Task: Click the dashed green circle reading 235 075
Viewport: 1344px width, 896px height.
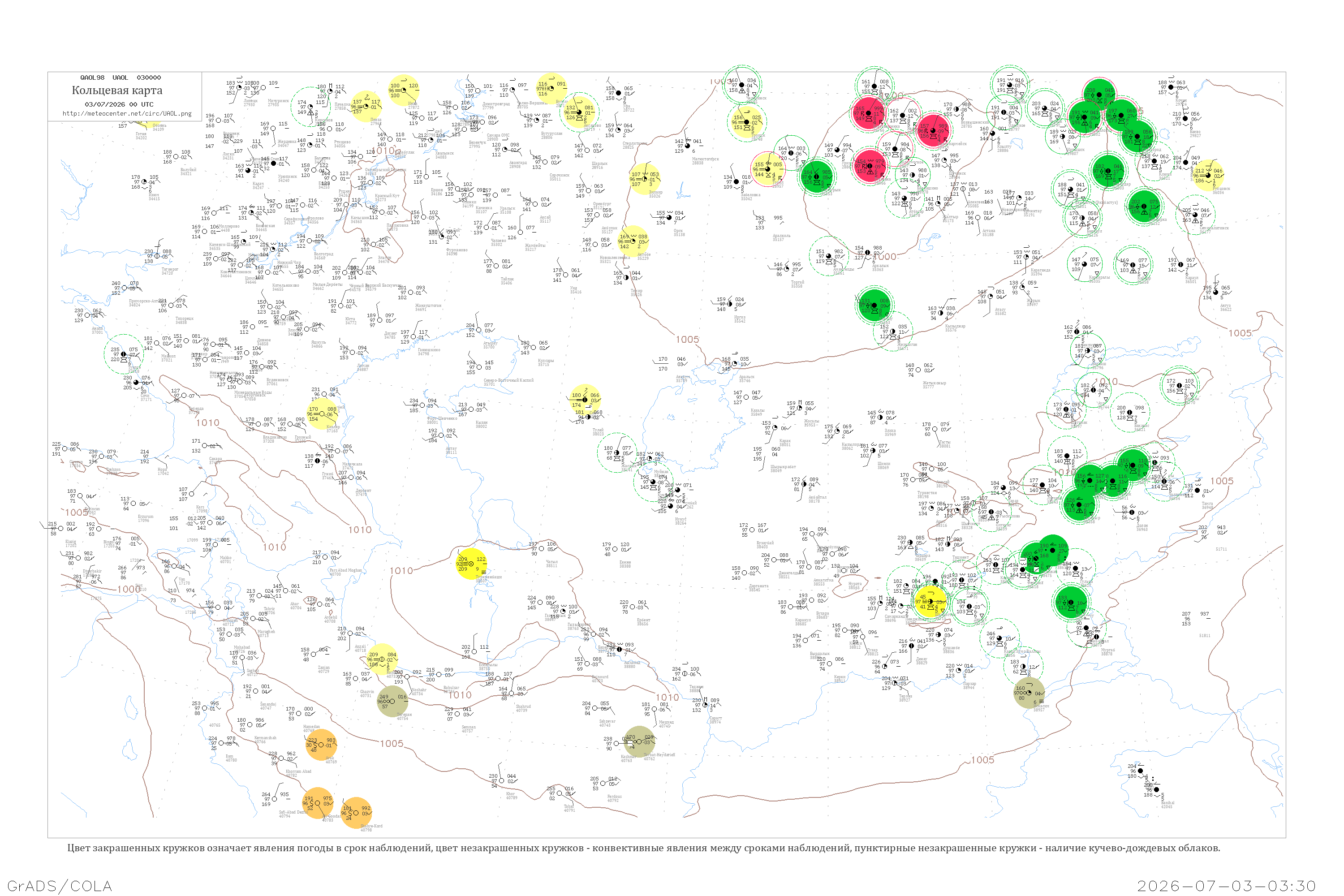Action: pyautogui.click(x=124, y=354)
